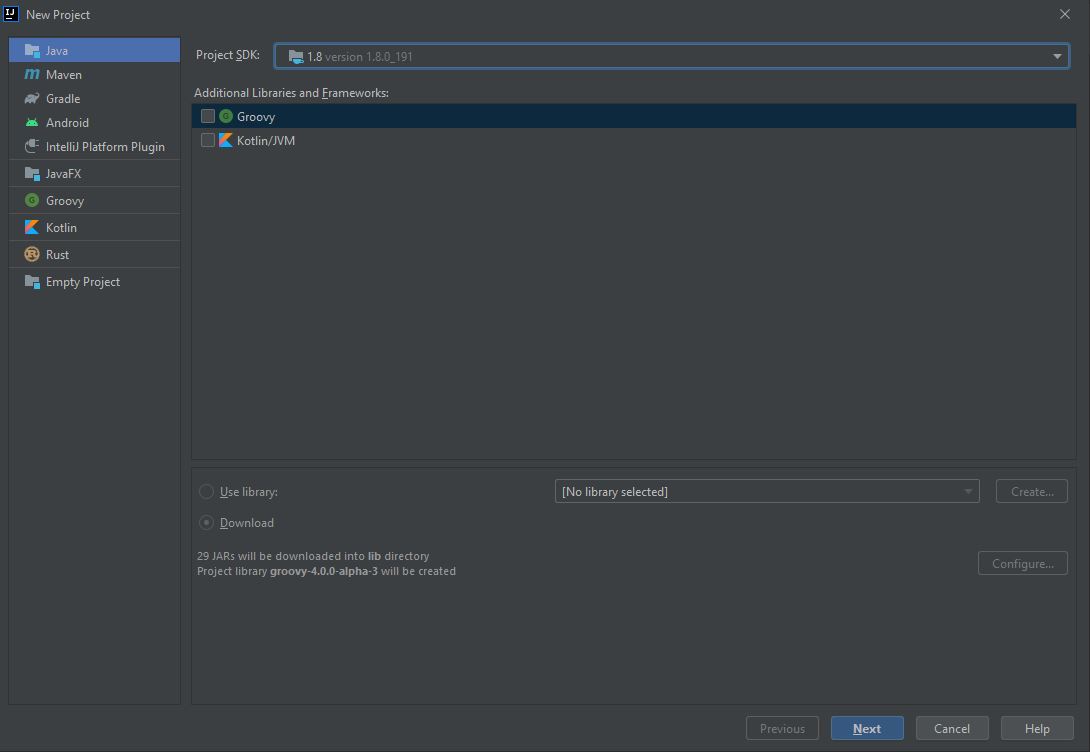Click the '29 JARs will be downloaded' text
Screen dimensions: 1090x752
coord(313,556)
